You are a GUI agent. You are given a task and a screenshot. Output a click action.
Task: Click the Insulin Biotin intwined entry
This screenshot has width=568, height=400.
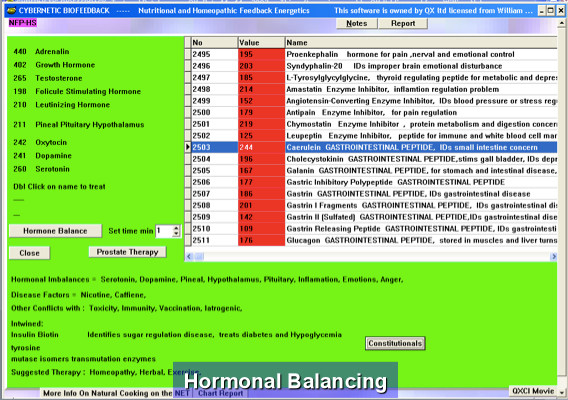tap(35, 335)
